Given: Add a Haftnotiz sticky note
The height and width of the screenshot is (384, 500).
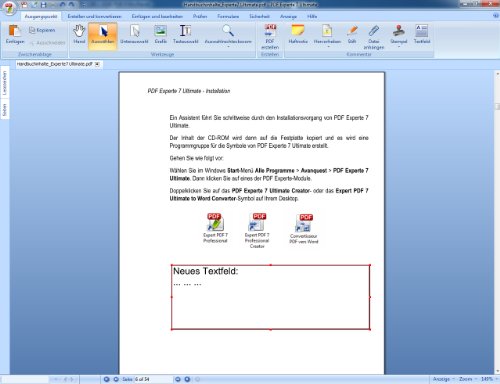Looking at the screenshot, I should [x=298, y=35].
